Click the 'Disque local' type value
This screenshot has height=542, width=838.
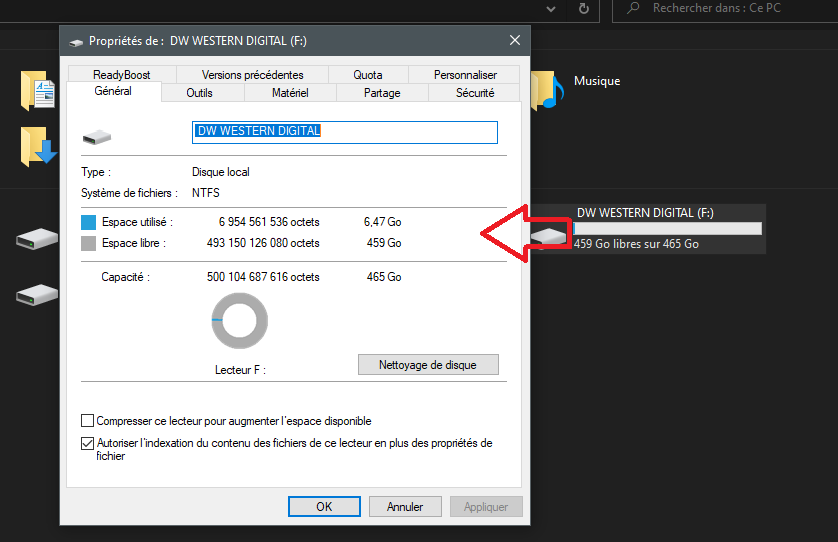(x=221, y=172)
